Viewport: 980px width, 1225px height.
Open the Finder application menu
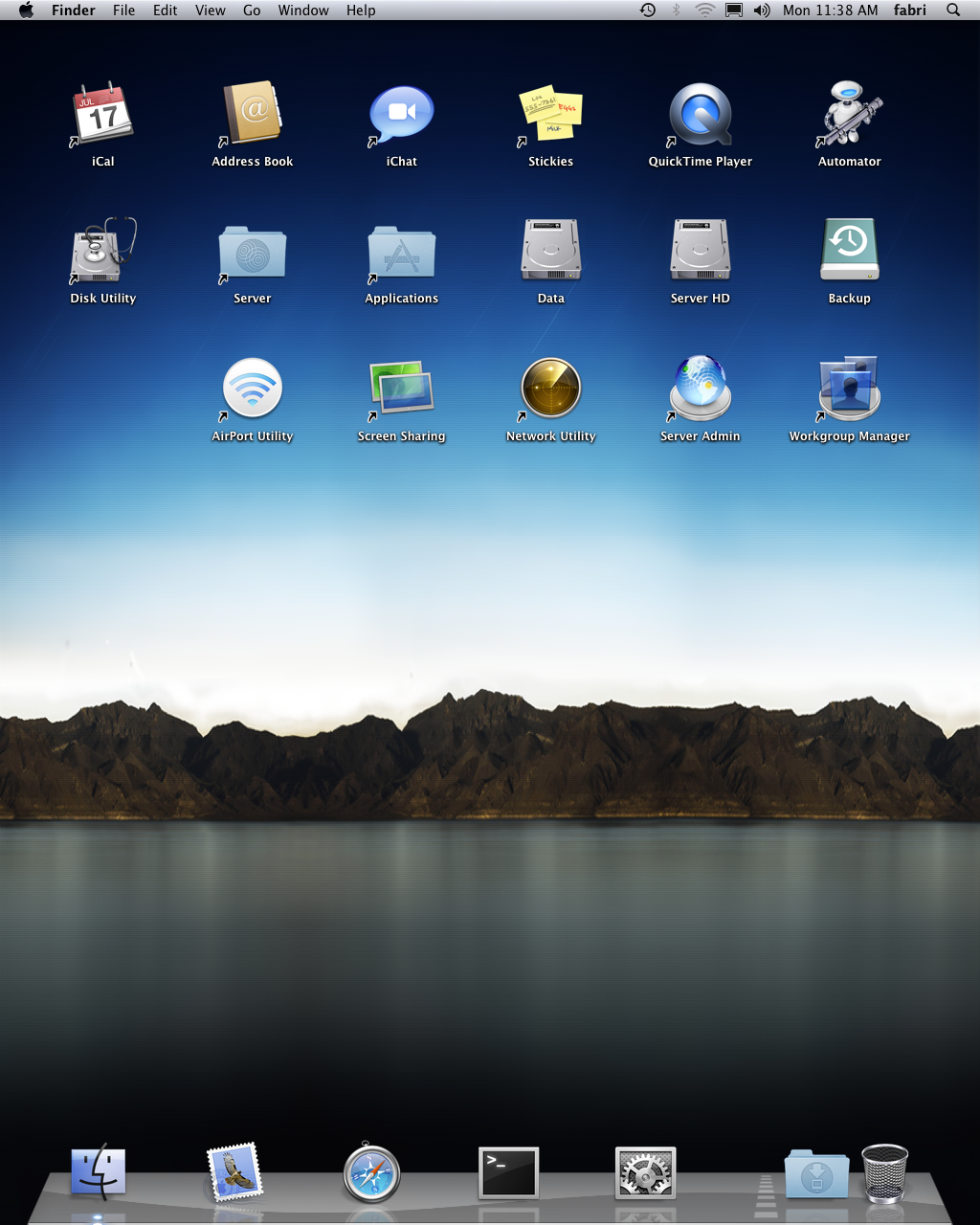click(74, 11)
